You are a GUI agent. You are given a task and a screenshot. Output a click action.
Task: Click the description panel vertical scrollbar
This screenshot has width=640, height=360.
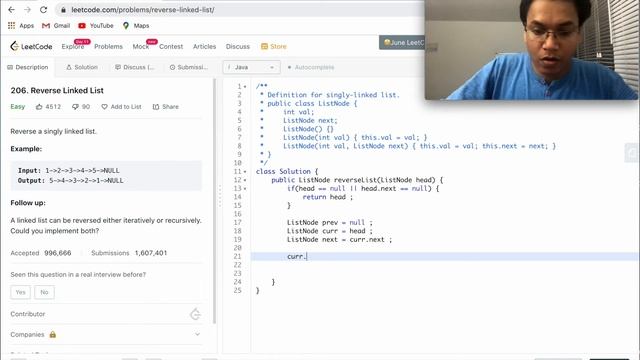coord(214,201)
